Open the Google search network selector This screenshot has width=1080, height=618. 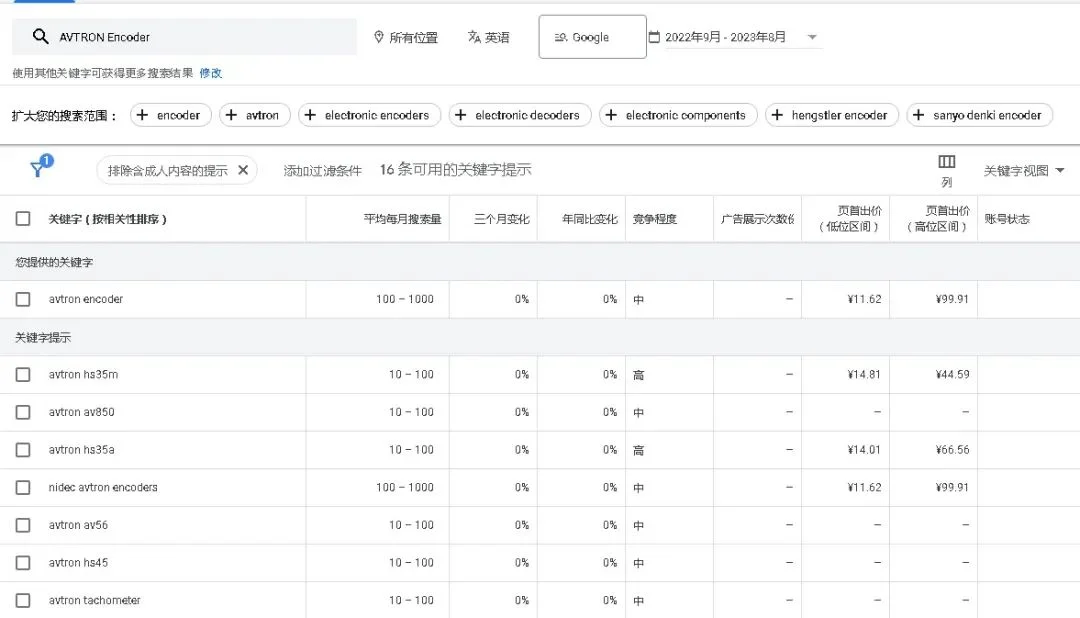pos(592,37)
